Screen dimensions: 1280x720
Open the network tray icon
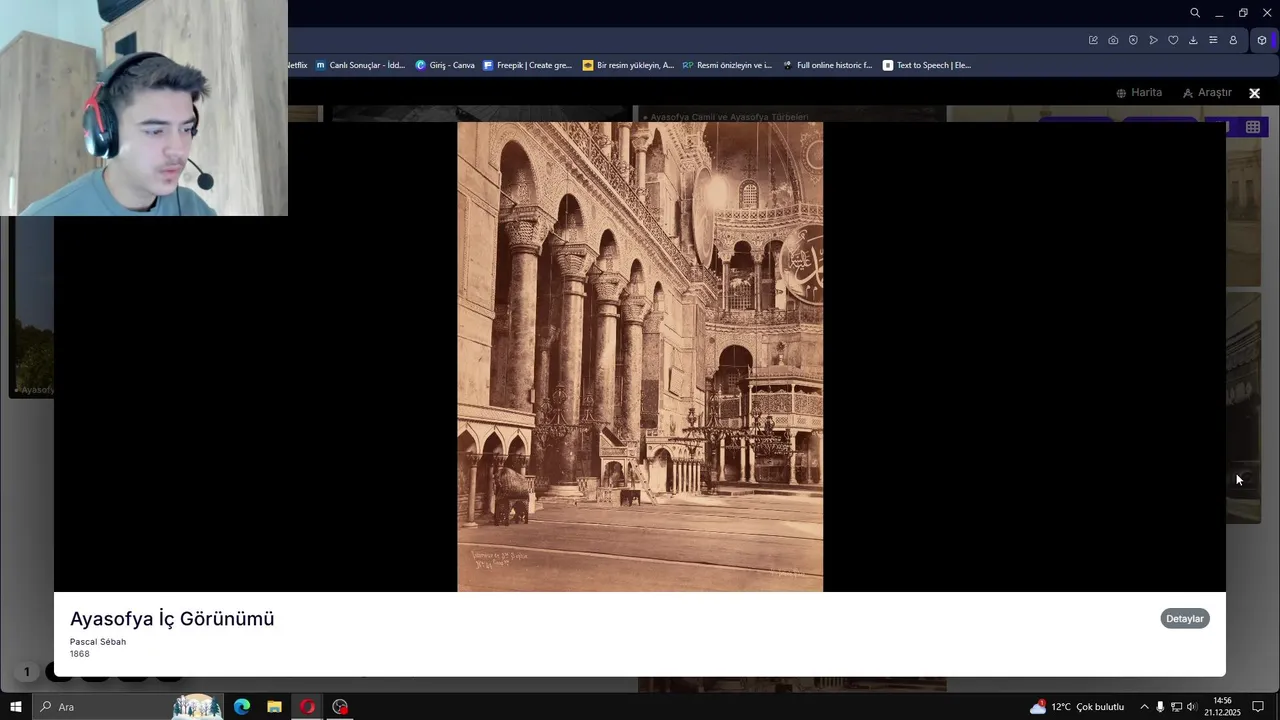click(x=1176, y=707)
